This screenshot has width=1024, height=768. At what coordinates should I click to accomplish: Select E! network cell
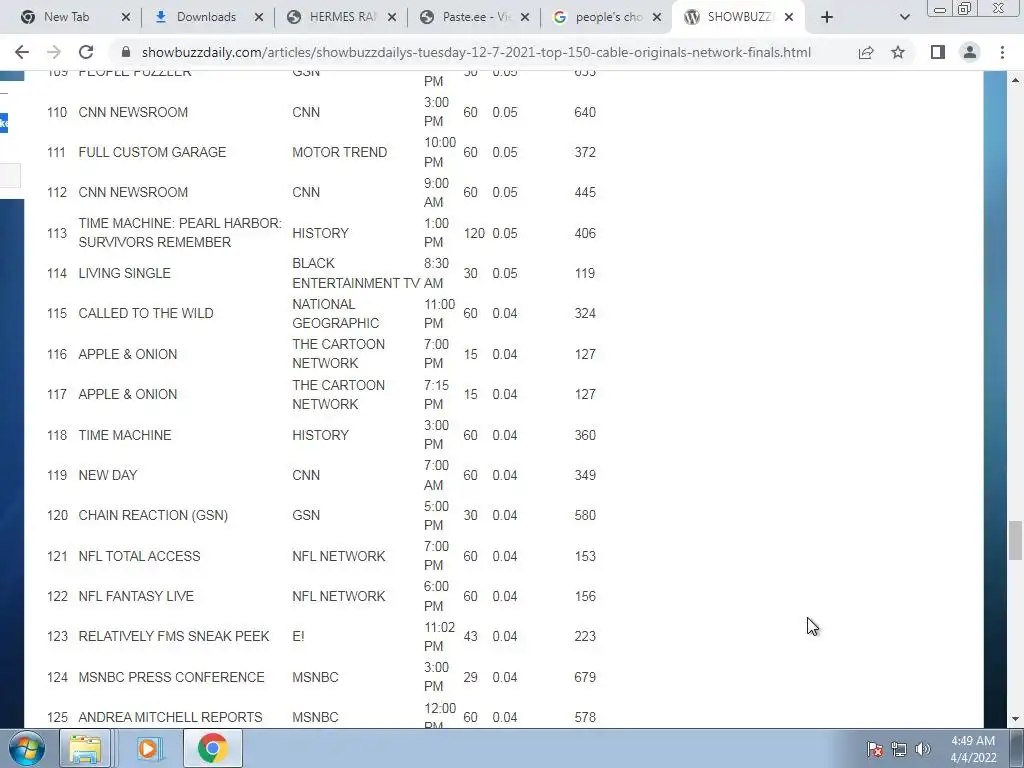click(x=298, y=636)
